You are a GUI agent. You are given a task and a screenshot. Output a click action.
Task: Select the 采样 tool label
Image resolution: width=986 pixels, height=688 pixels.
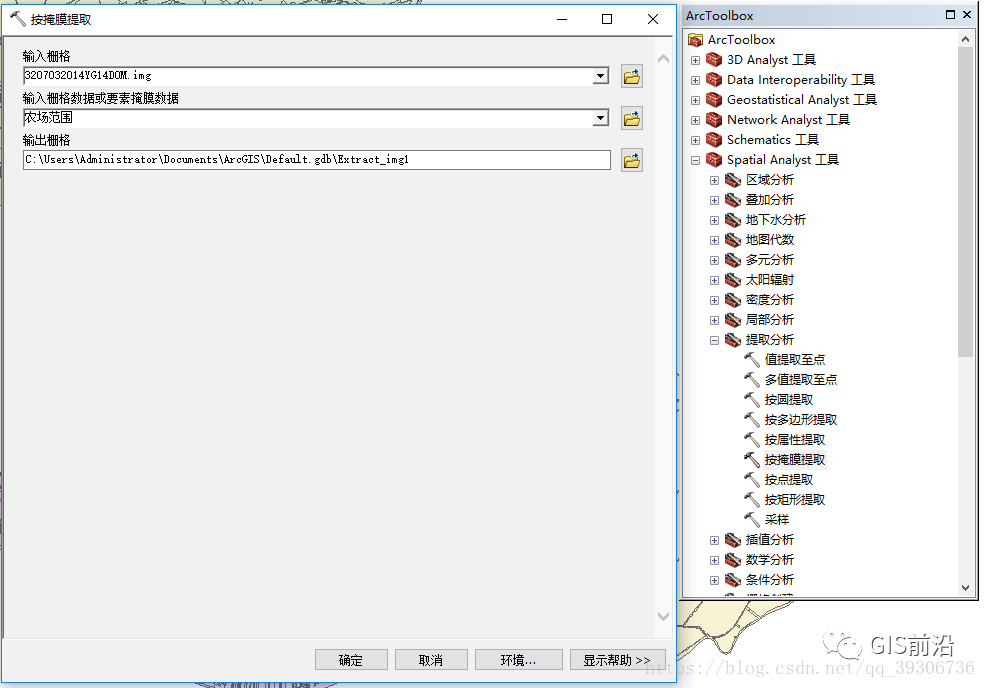(777, 520)
